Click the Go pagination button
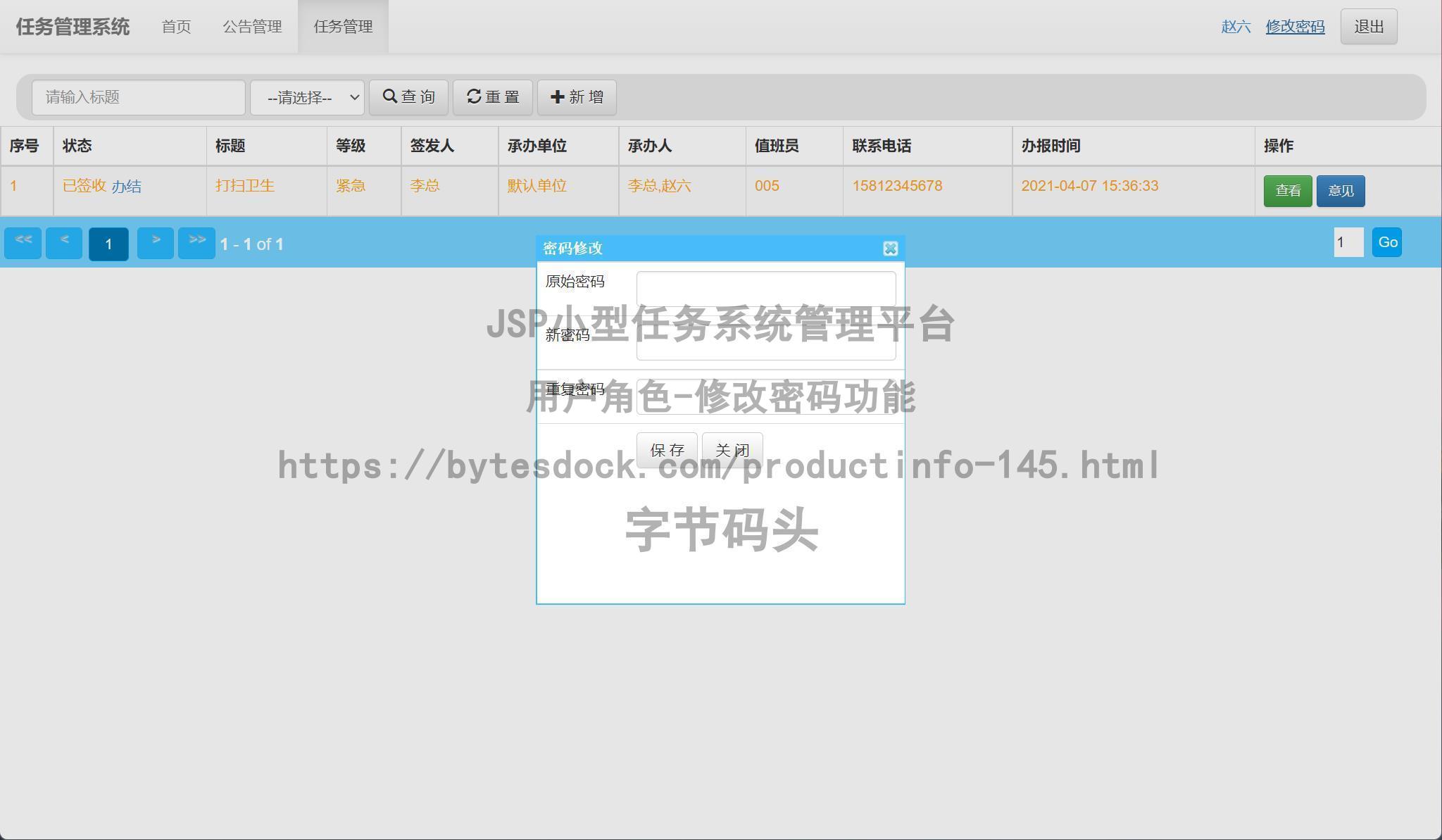 pos(1386,242)
